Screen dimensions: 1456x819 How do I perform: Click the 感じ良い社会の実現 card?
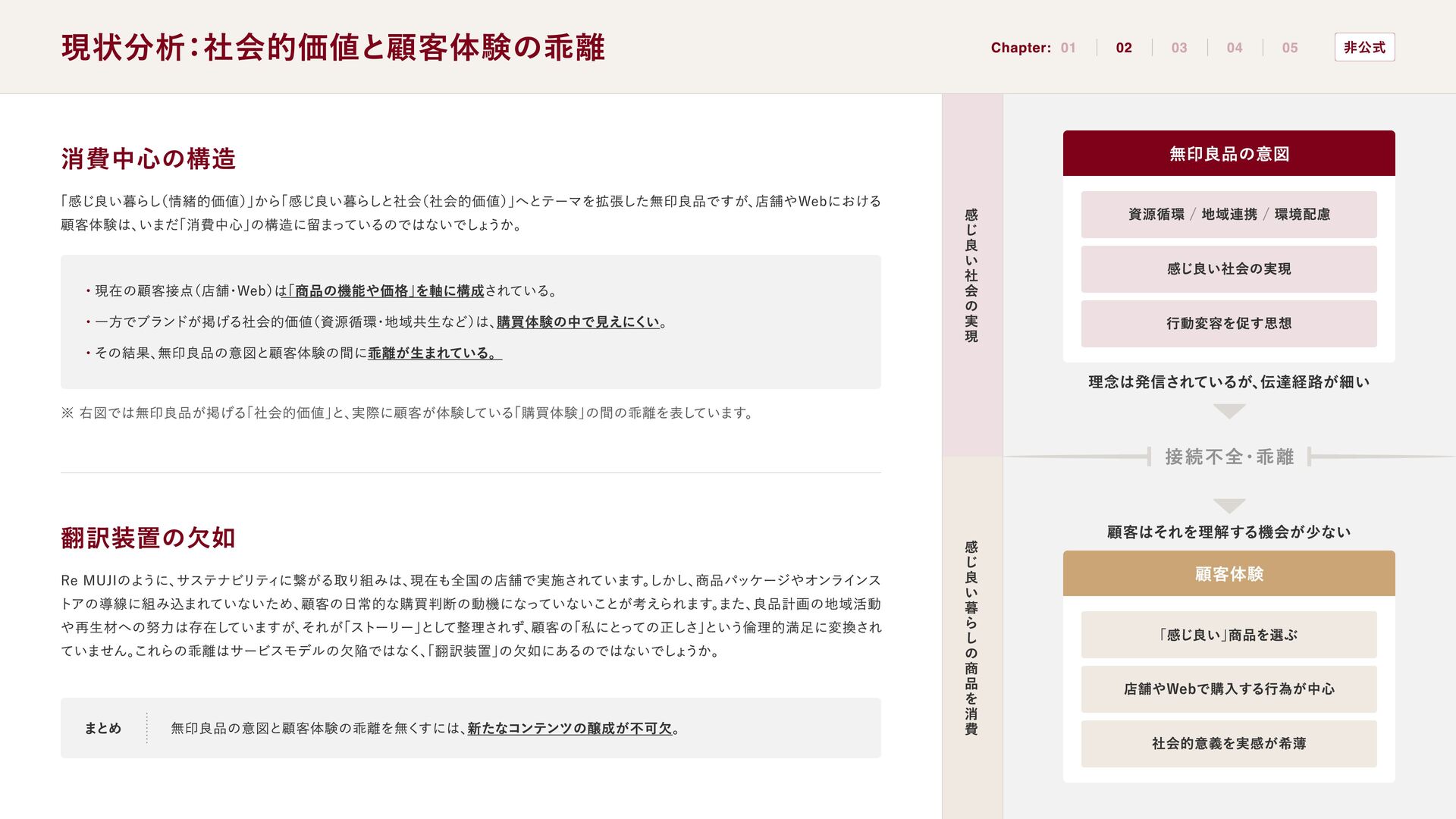click(x=1228, y=269)
